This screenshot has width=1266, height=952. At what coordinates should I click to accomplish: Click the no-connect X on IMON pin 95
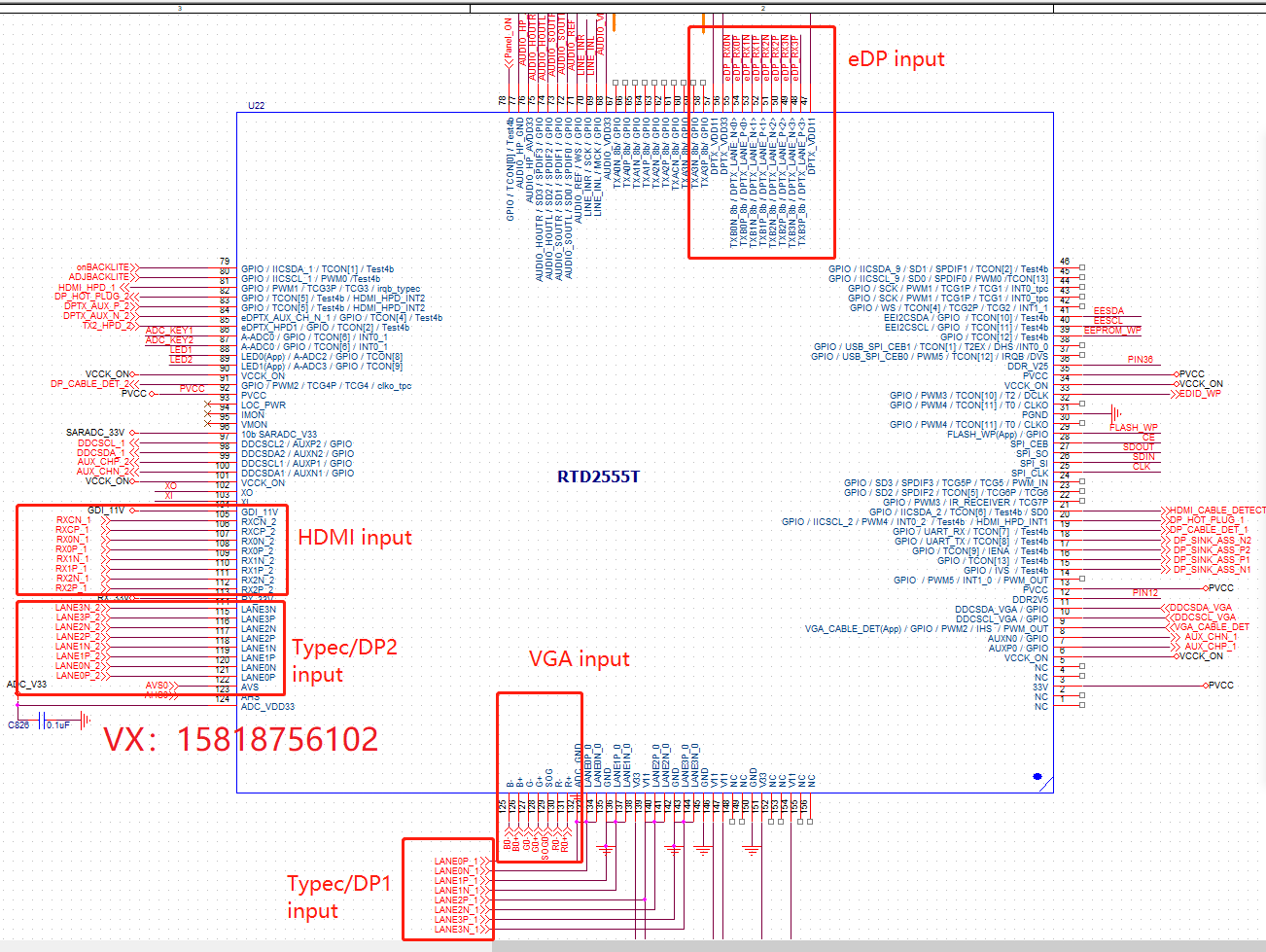coord(208,415)
